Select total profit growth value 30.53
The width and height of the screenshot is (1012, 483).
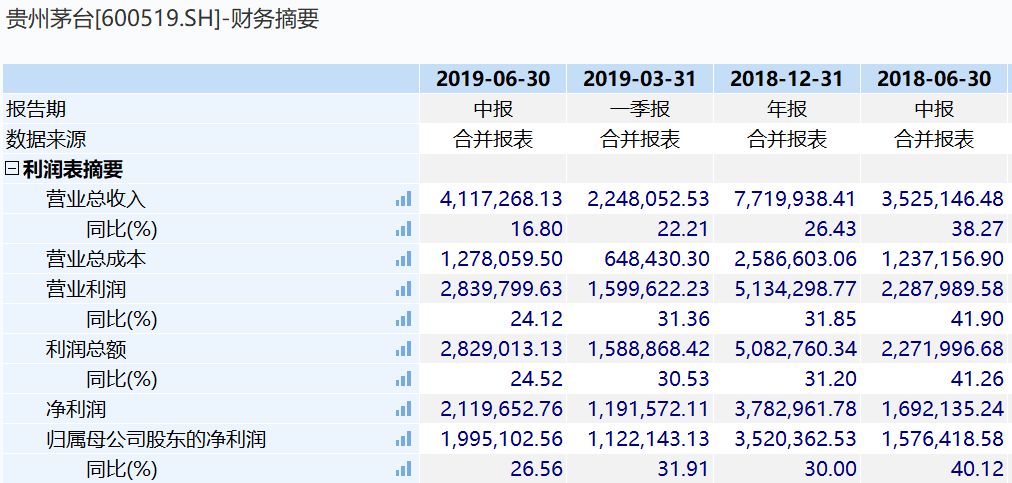click(683, 379)
